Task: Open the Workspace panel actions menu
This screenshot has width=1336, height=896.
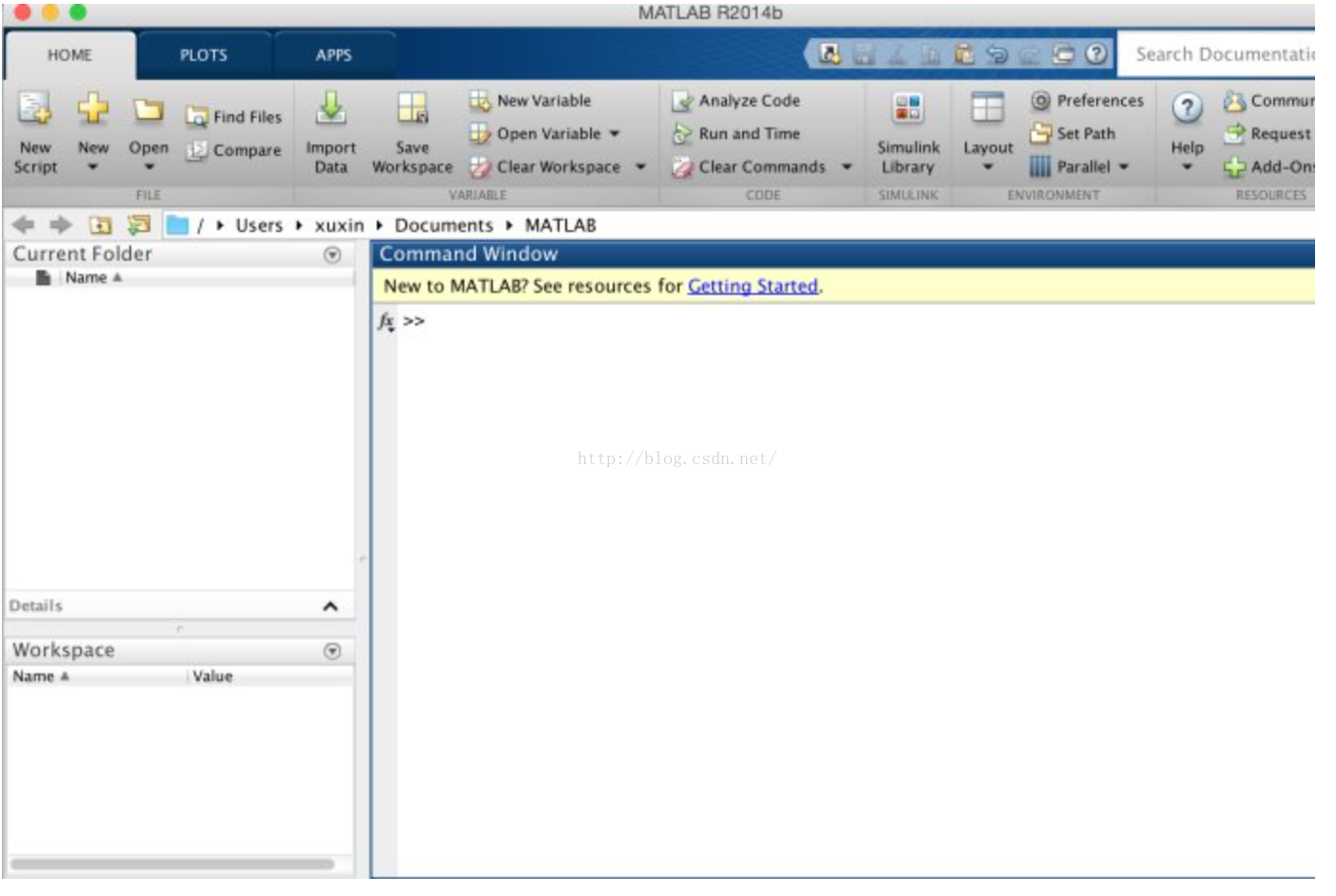Action: (x=332, y=652)
